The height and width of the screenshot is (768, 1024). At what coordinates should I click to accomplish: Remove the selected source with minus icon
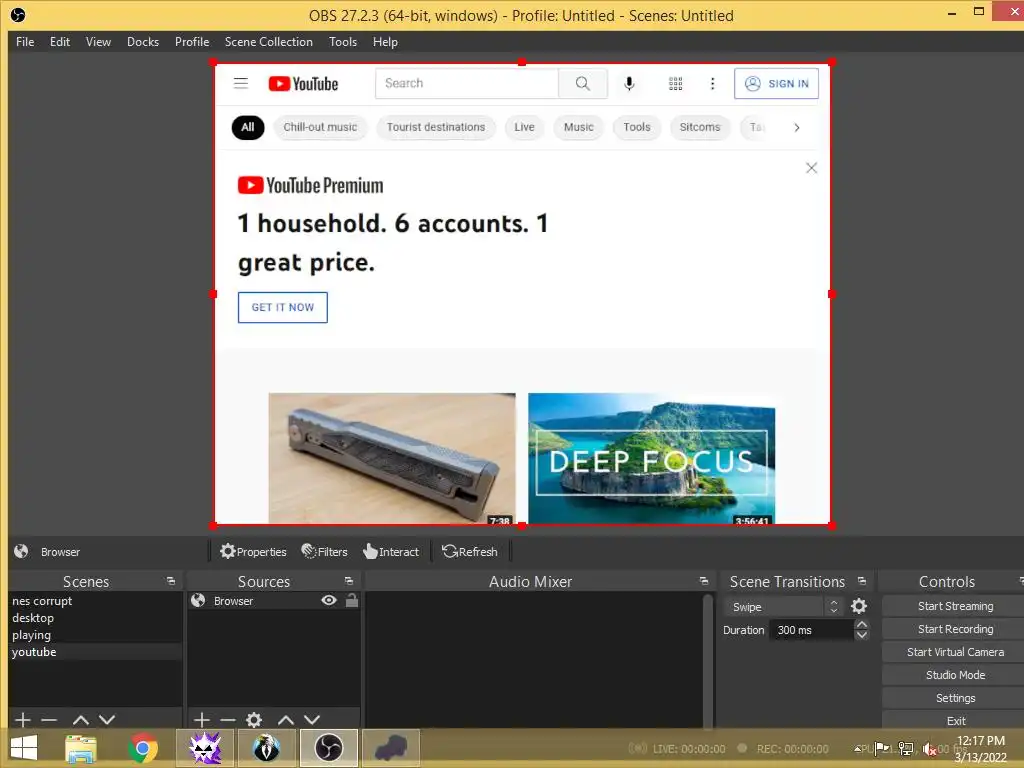click(228, 720)
